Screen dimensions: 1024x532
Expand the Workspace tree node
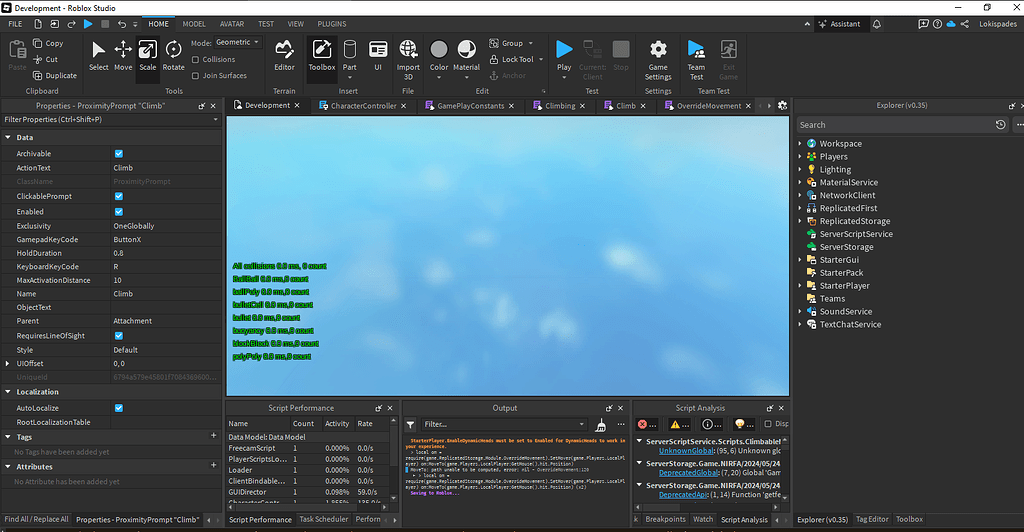pyautogui.click(x=800, y=144)
